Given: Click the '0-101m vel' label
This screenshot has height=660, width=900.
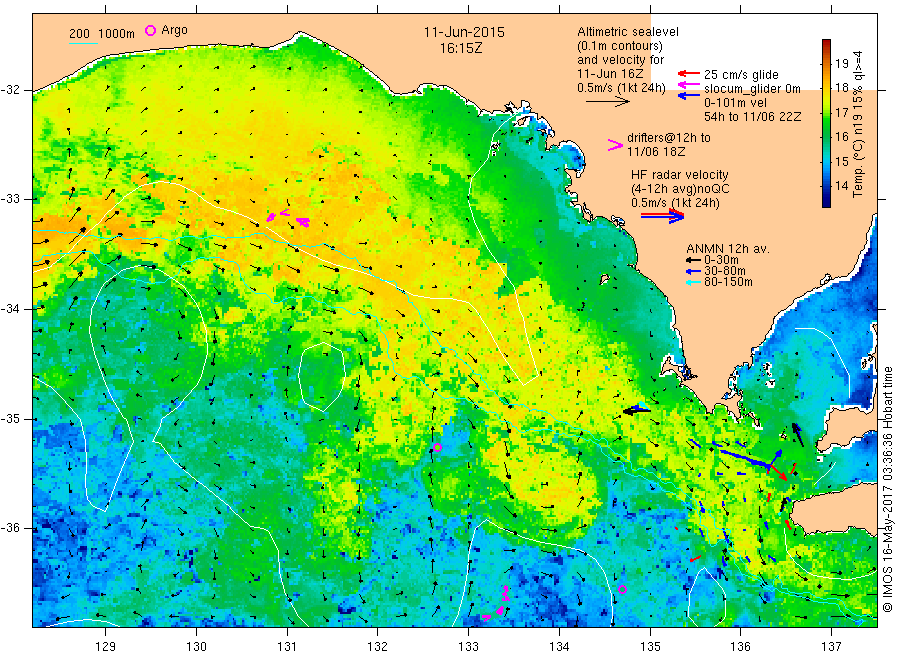Looking at the screenshot, I should click(x=735, y=102).
